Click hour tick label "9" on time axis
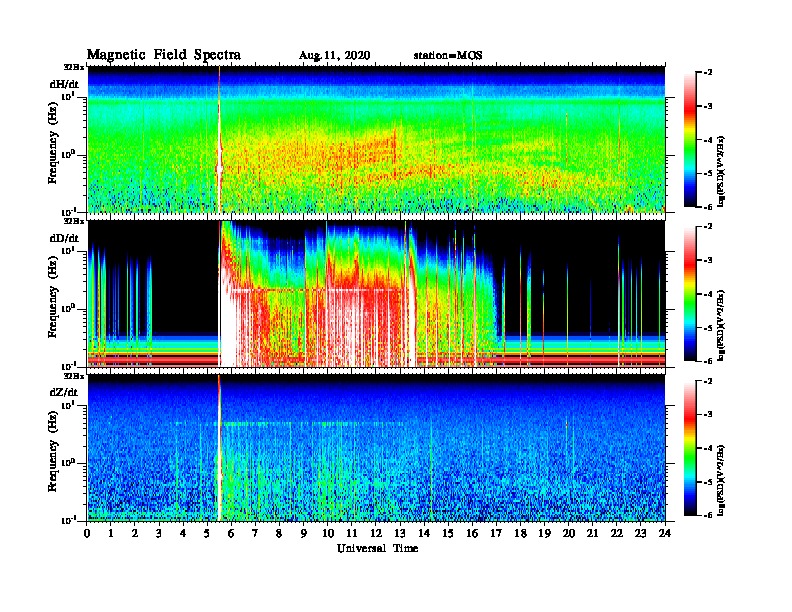Viewport: 792px width, 612px height. coord(304,533)
